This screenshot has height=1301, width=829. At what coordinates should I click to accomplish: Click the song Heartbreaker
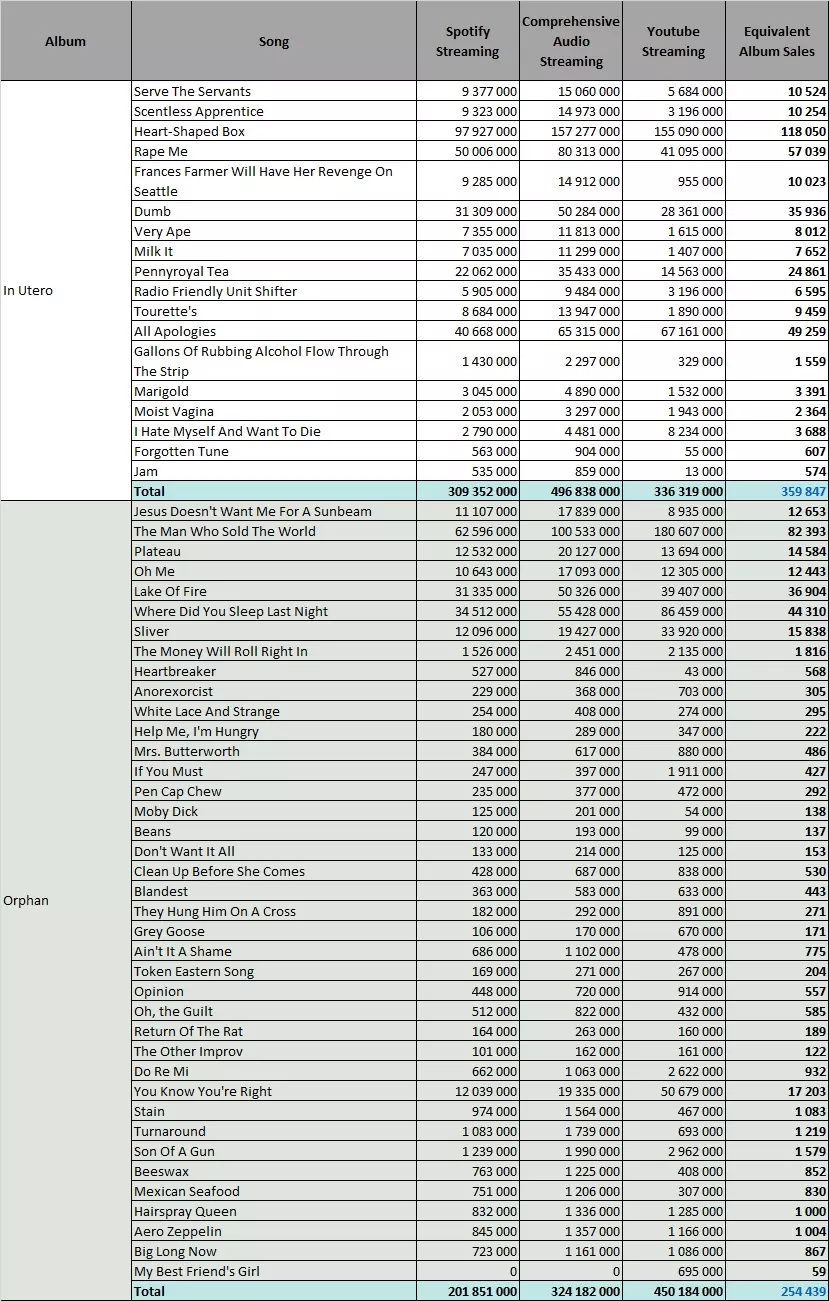274,671
